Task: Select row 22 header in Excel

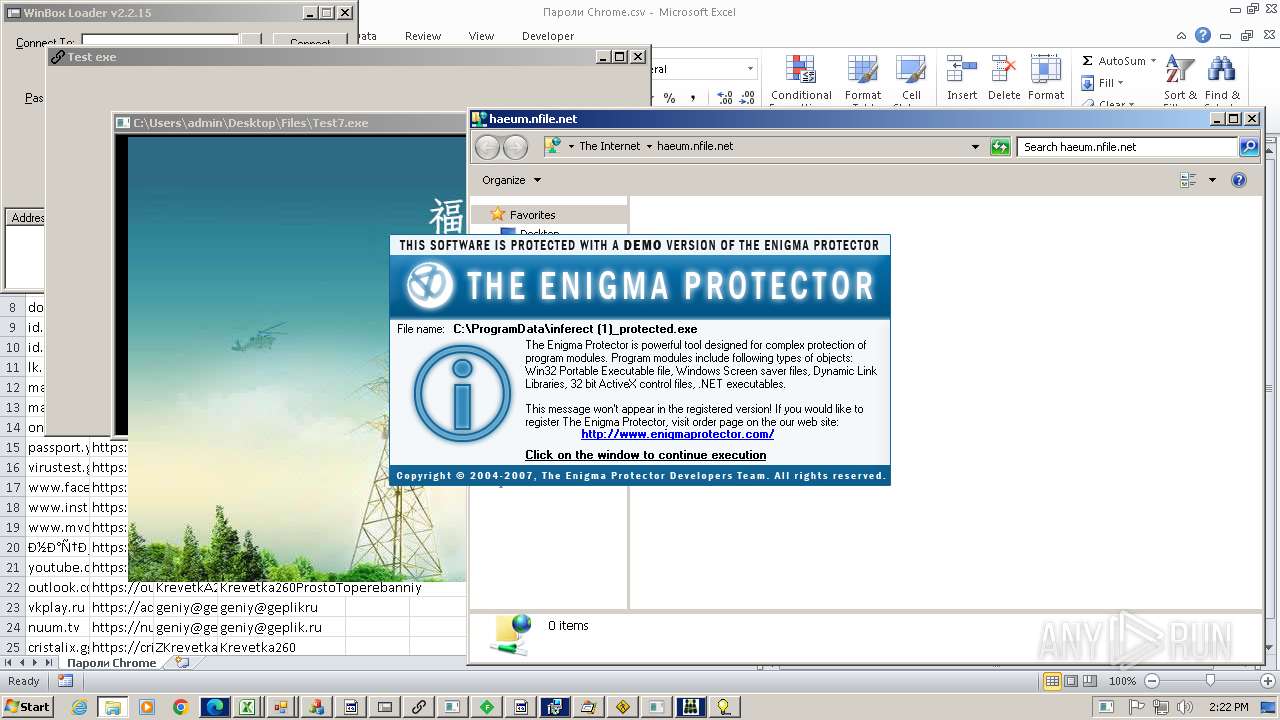Action: click(x=13, y=588)
